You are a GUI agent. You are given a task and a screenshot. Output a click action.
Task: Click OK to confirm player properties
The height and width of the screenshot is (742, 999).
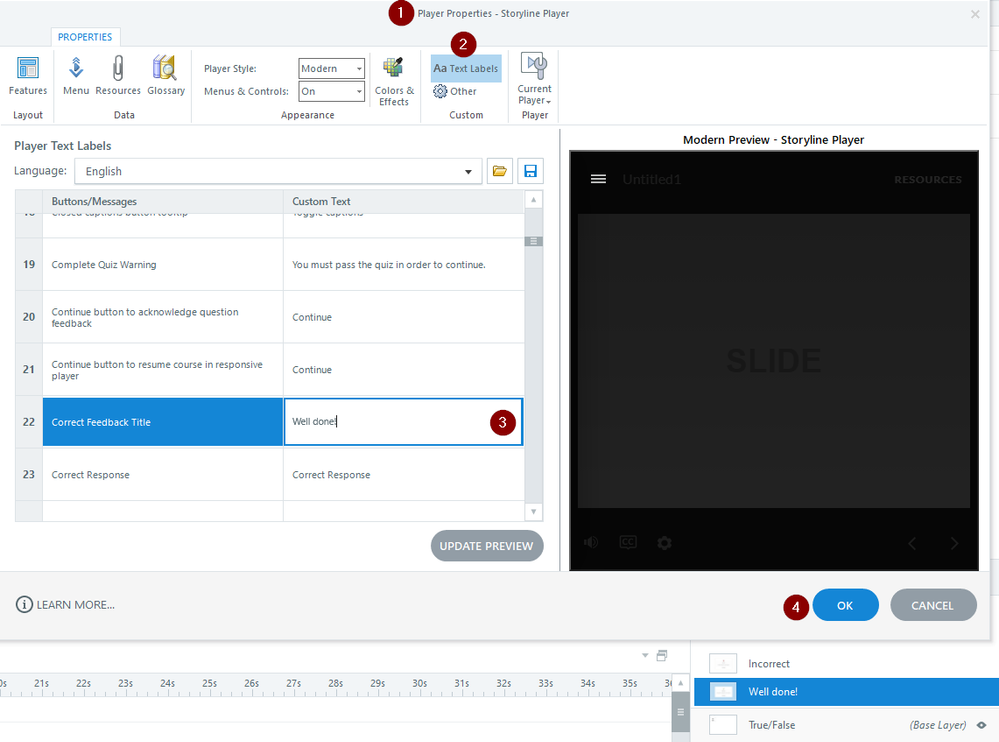click(x=845, y=605)
